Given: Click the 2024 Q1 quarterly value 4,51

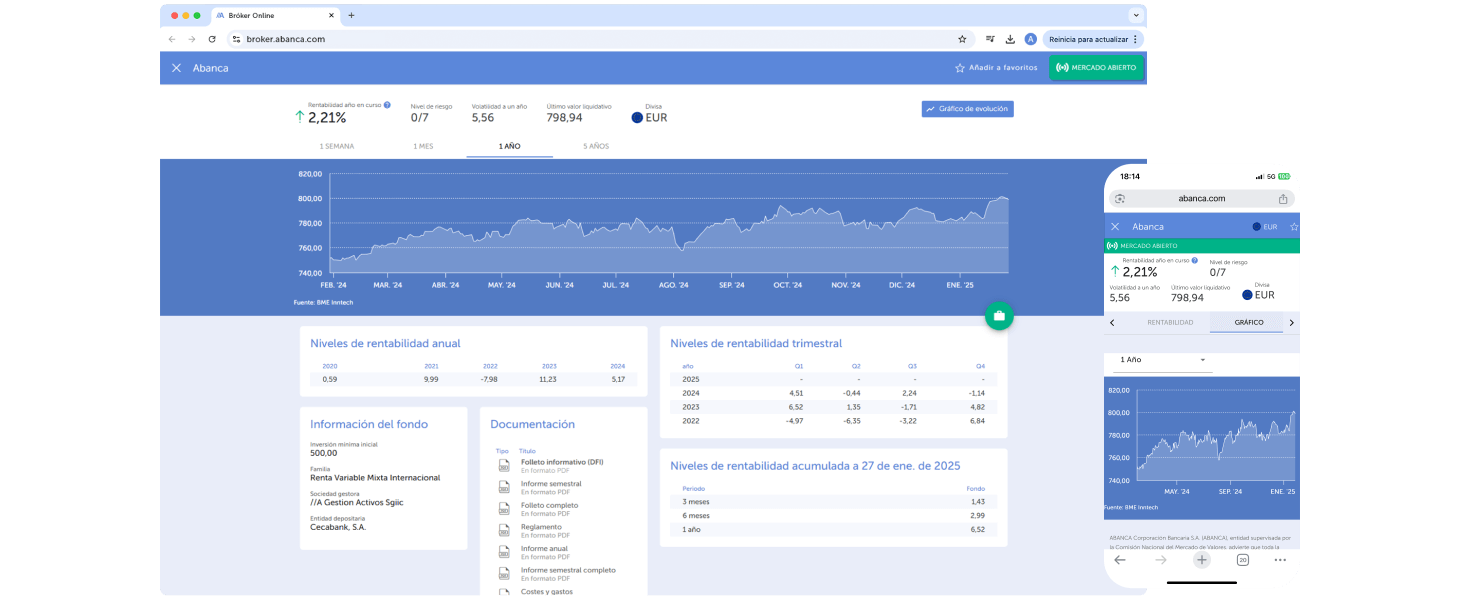Looking at the screenshot, I should [796, 393].
